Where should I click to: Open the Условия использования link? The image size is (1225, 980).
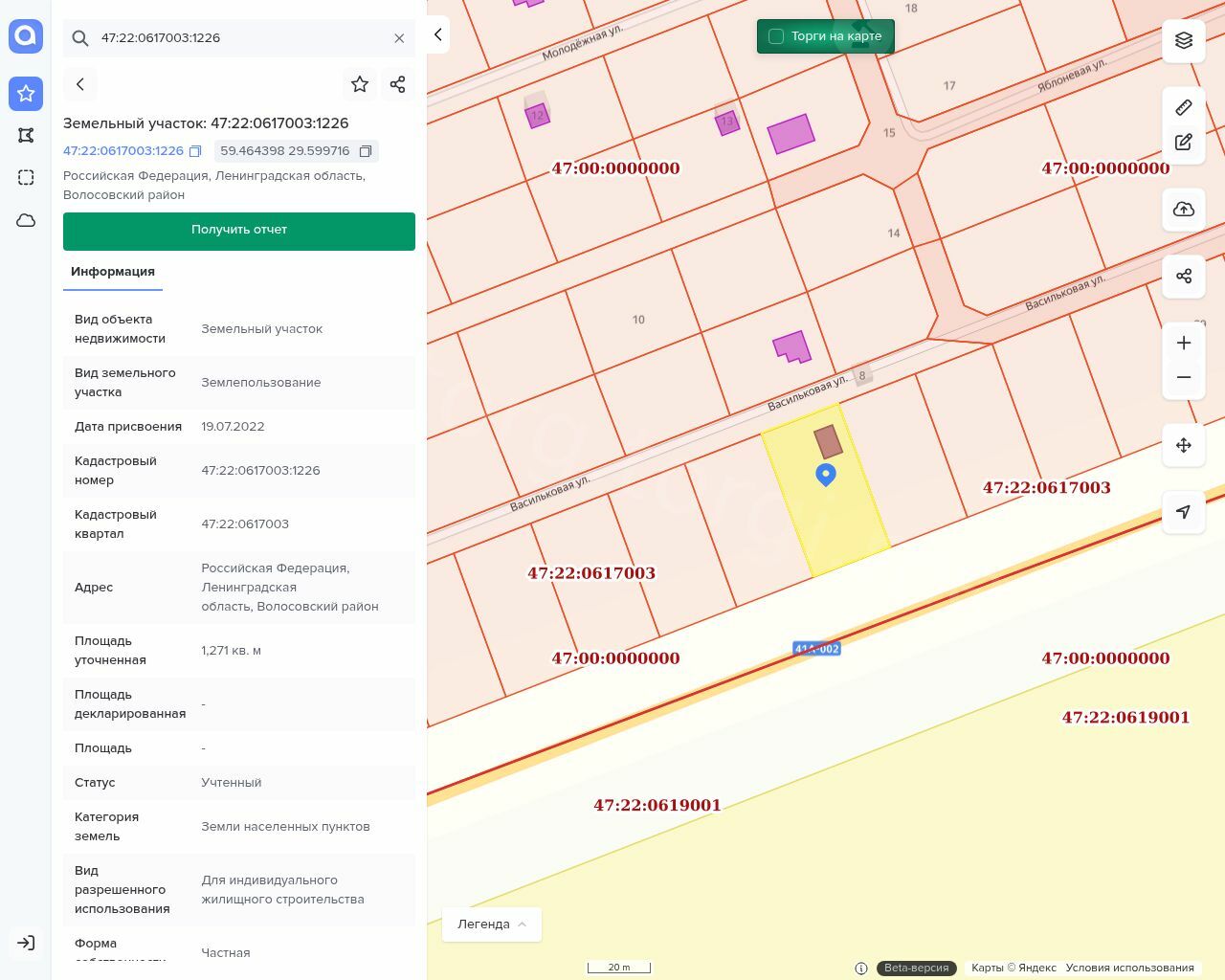point(1129,968)
